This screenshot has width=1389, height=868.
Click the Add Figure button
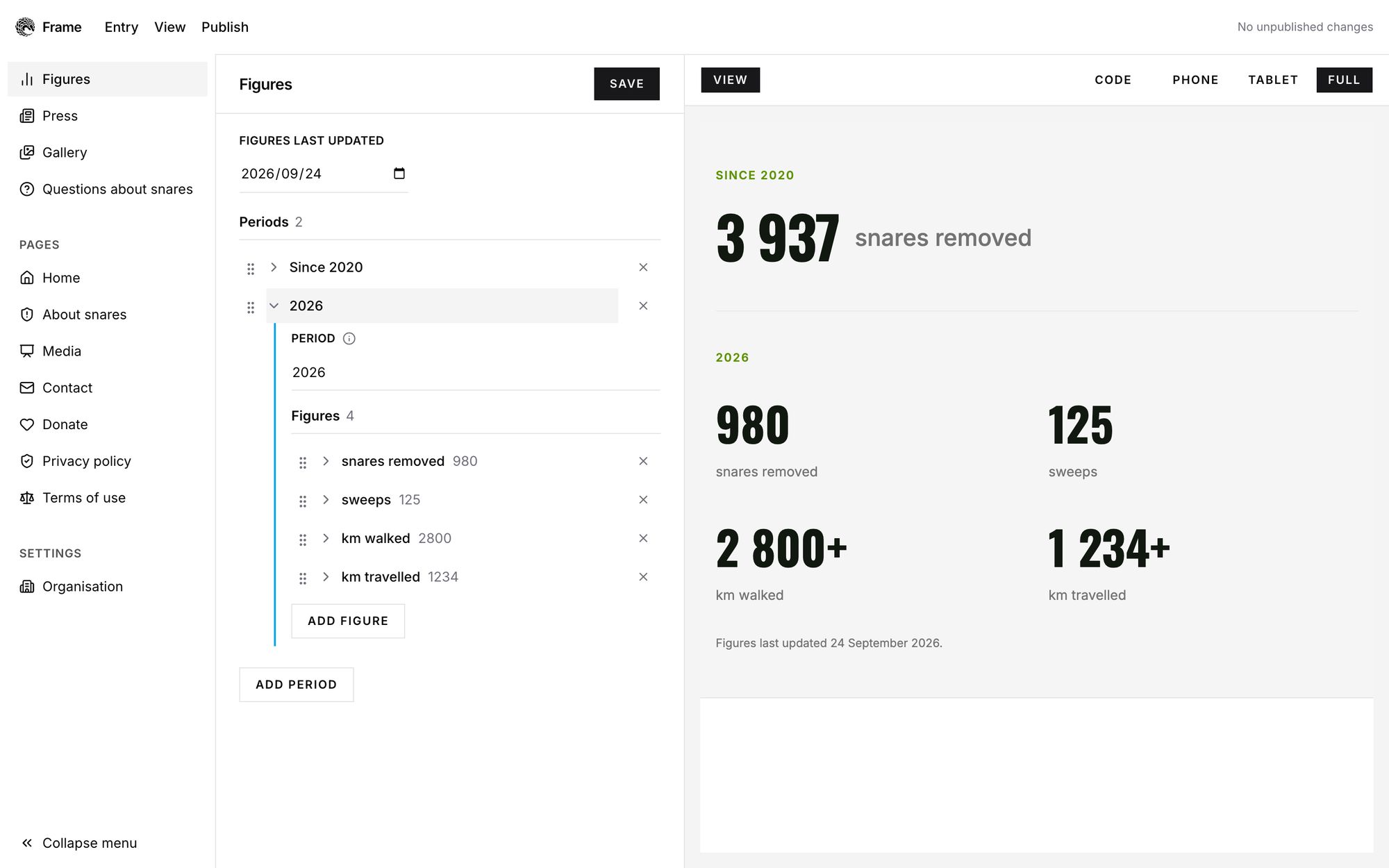(348, 621)
